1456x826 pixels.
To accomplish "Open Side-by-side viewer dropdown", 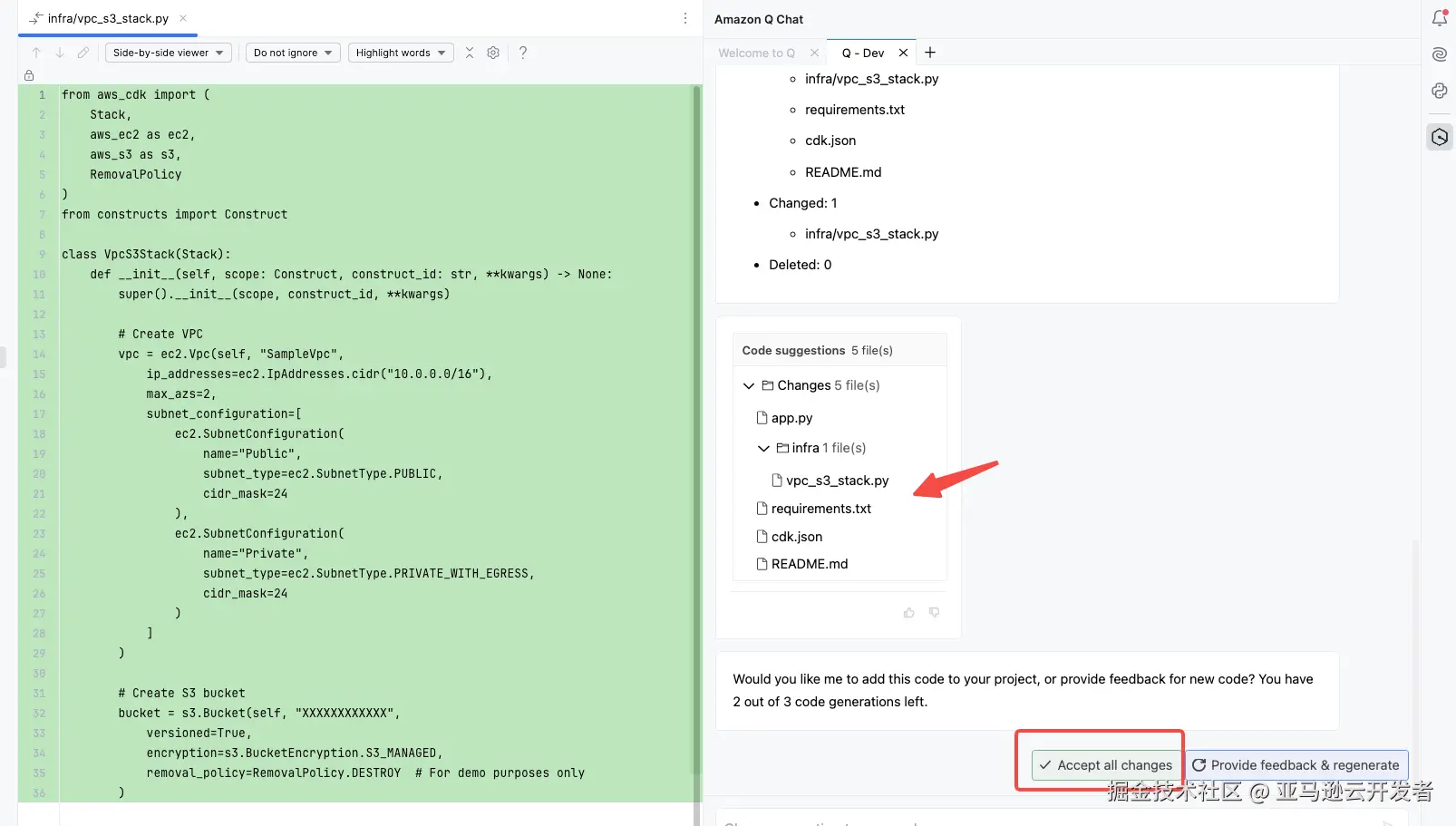I will click(169, 53).
